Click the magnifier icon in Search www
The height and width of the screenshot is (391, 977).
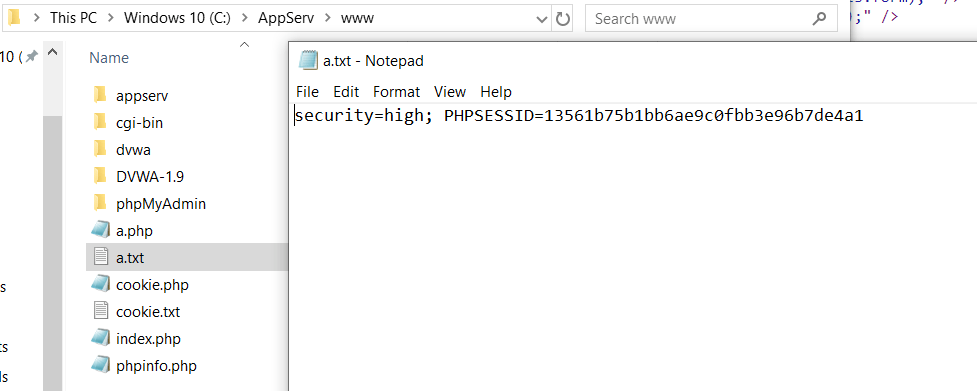(x=819, y=19)
